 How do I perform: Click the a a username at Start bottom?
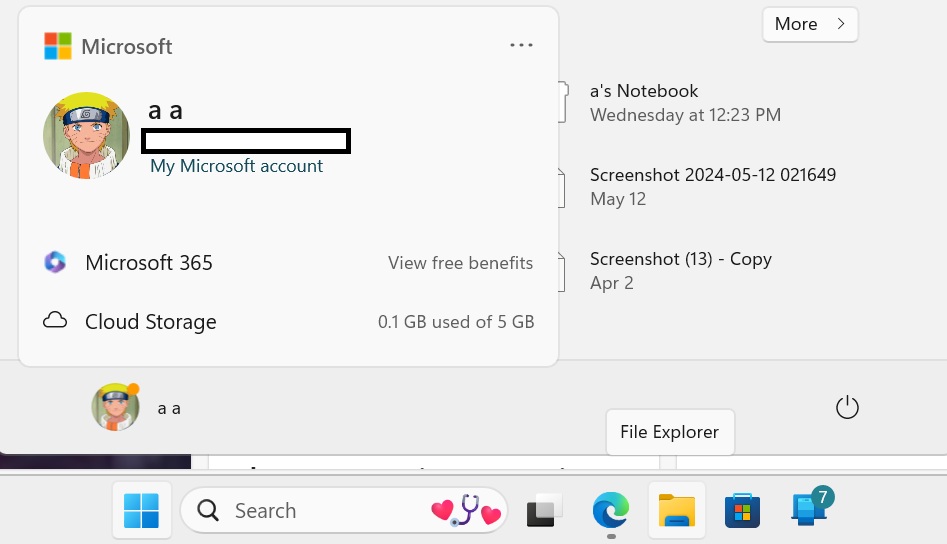coord(169,409)
